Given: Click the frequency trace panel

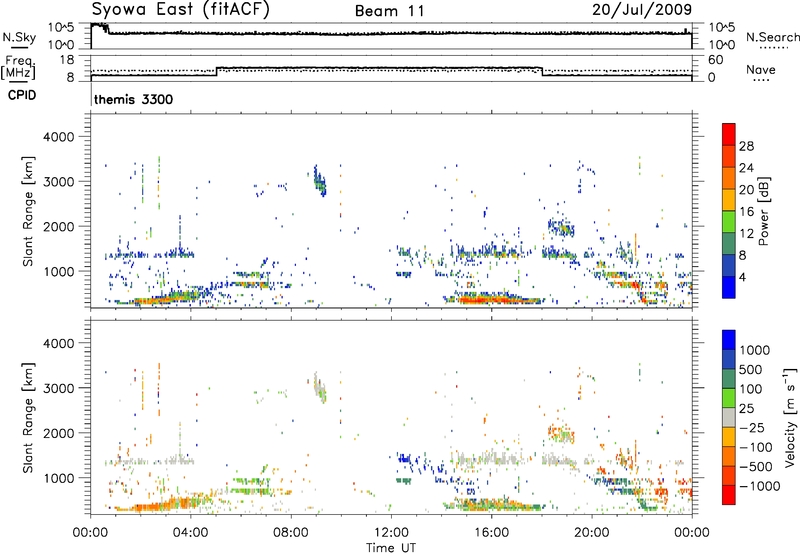Looking at the screenshot, I should click(x=391, y=68).
